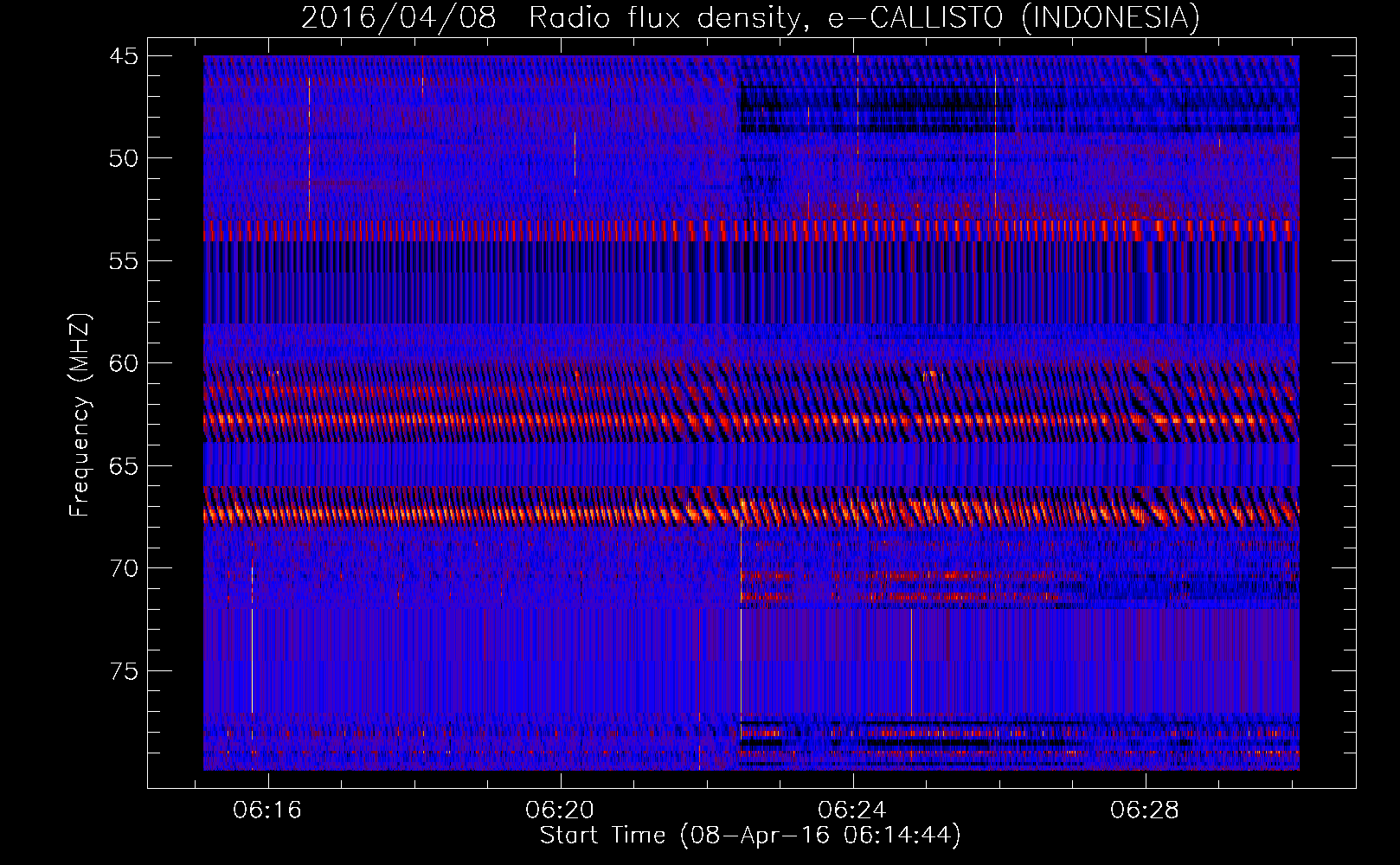
Task: Click the 60 frequency tick label
Action: [123, 363]
